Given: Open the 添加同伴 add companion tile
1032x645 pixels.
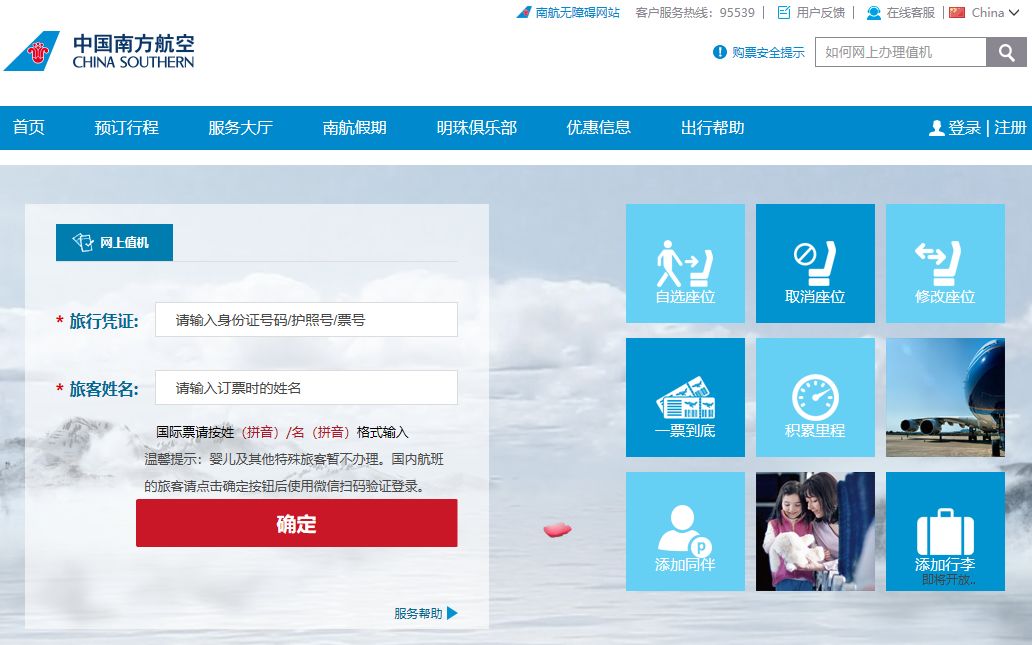Looking at the screenshot, I should pos(685,531).
